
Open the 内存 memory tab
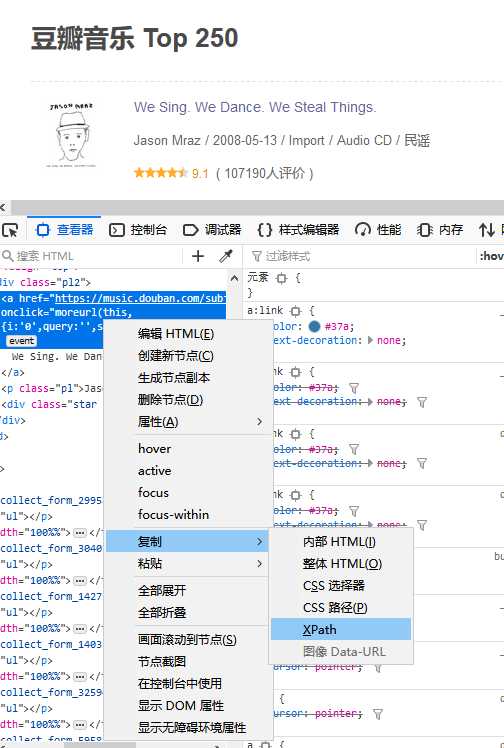[440, 230]
